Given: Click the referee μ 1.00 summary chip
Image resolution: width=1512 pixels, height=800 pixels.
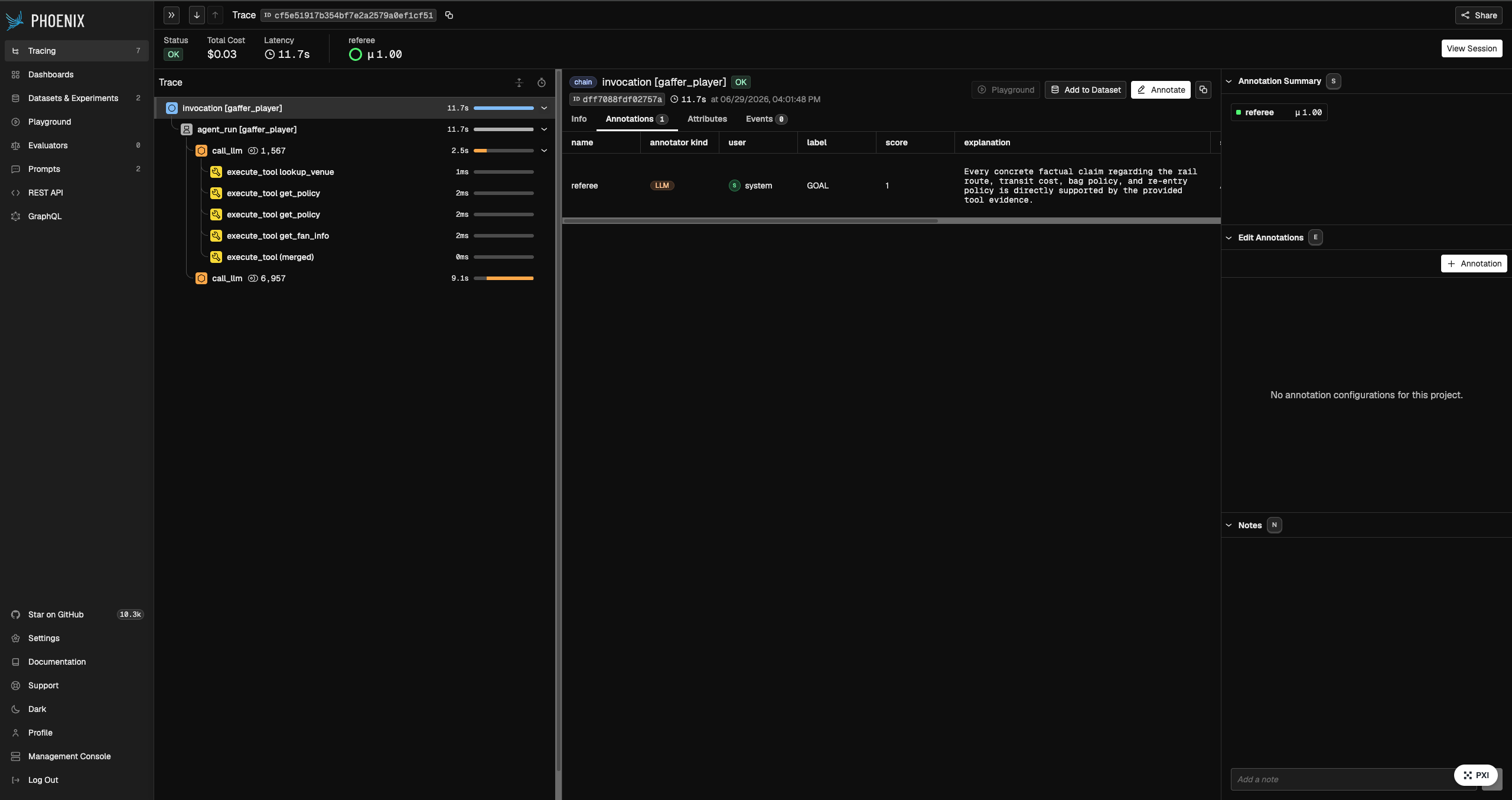Looking at the screenshot, I should coord(1279,112).
